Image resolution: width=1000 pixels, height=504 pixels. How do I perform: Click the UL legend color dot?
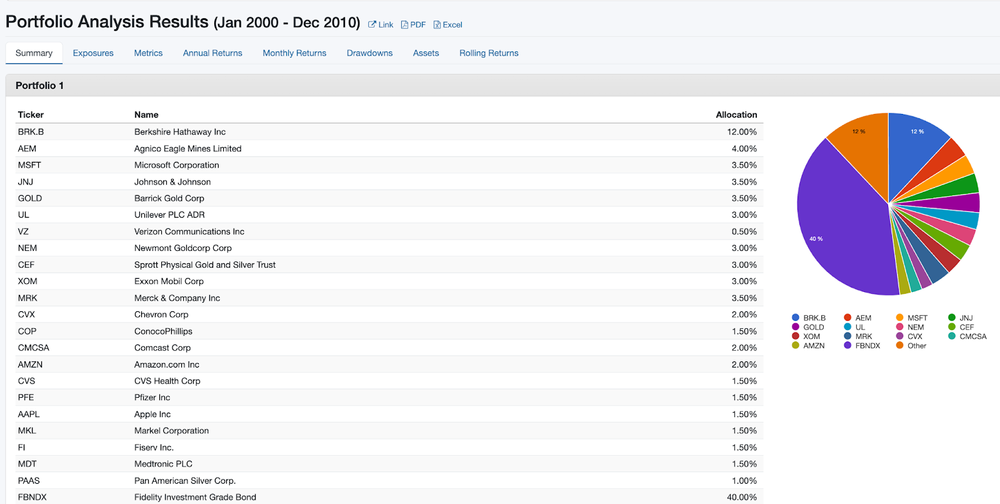pyautogui.click(x=847, y=327)
